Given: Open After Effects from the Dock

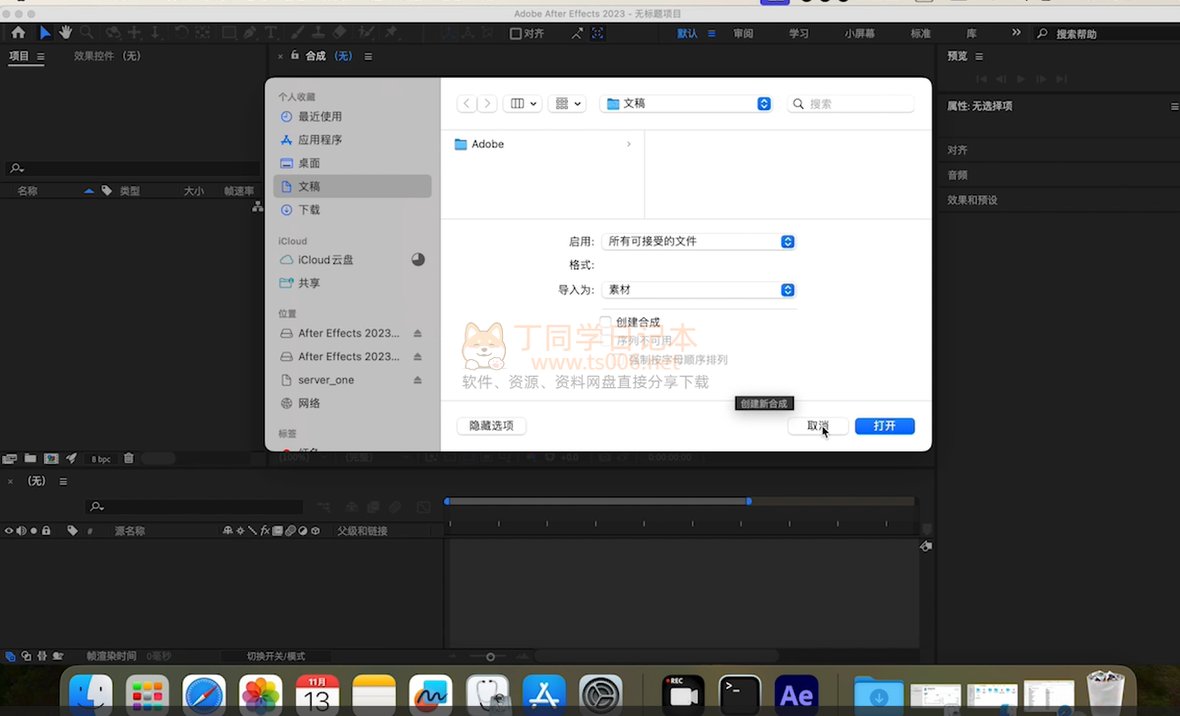Looking at the screenshot, I should (796, 696).
